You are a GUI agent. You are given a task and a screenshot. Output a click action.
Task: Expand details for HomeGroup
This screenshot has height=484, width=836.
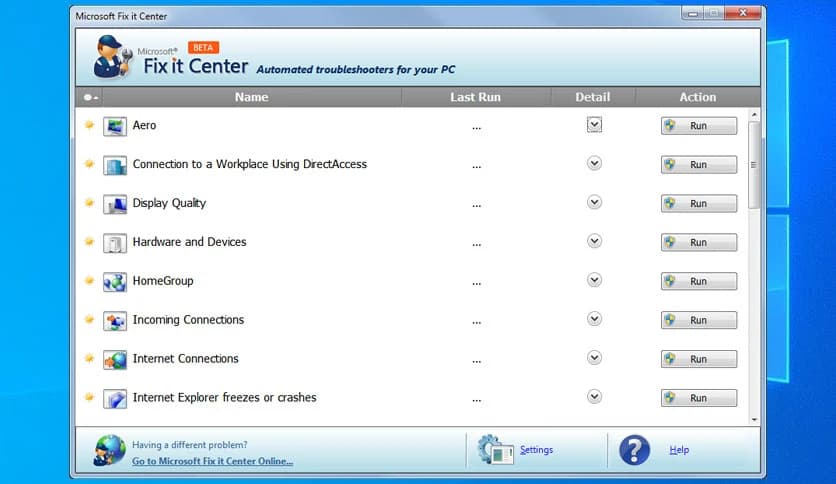[x=594, y=280]
